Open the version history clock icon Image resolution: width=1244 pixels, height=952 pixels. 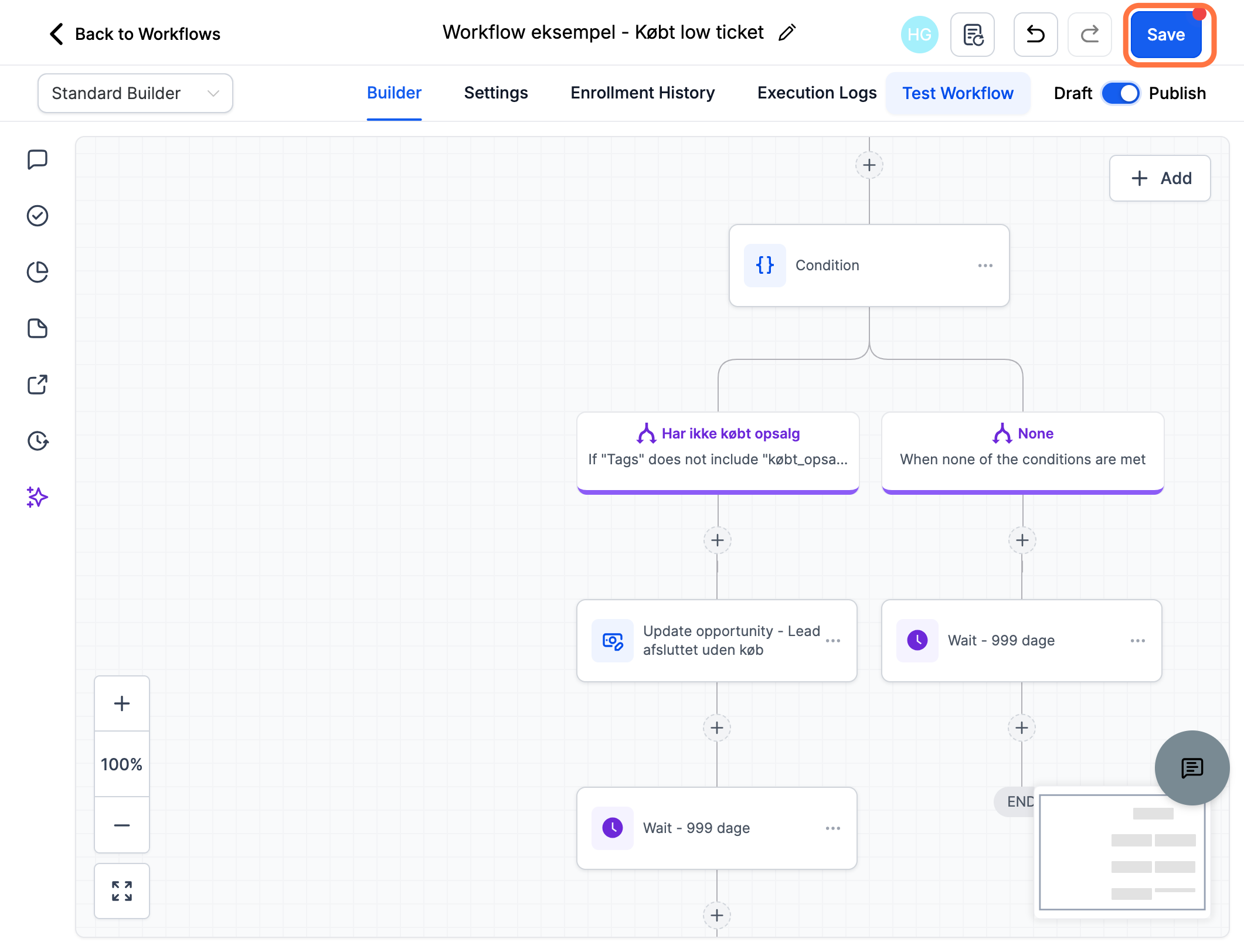[x=38, y=441]
